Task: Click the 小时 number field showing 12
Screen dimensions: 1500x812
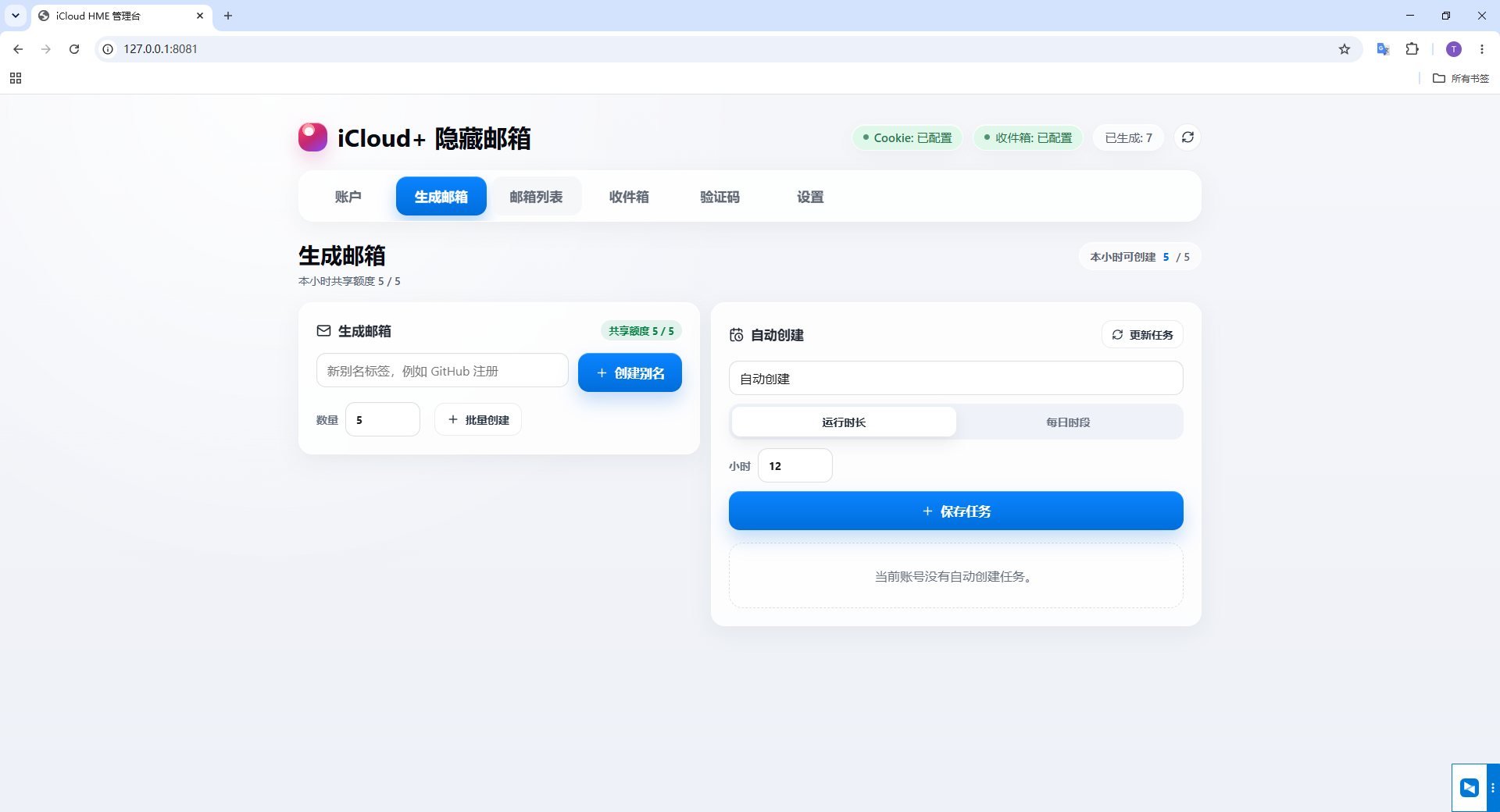Action: click(795, 465)
